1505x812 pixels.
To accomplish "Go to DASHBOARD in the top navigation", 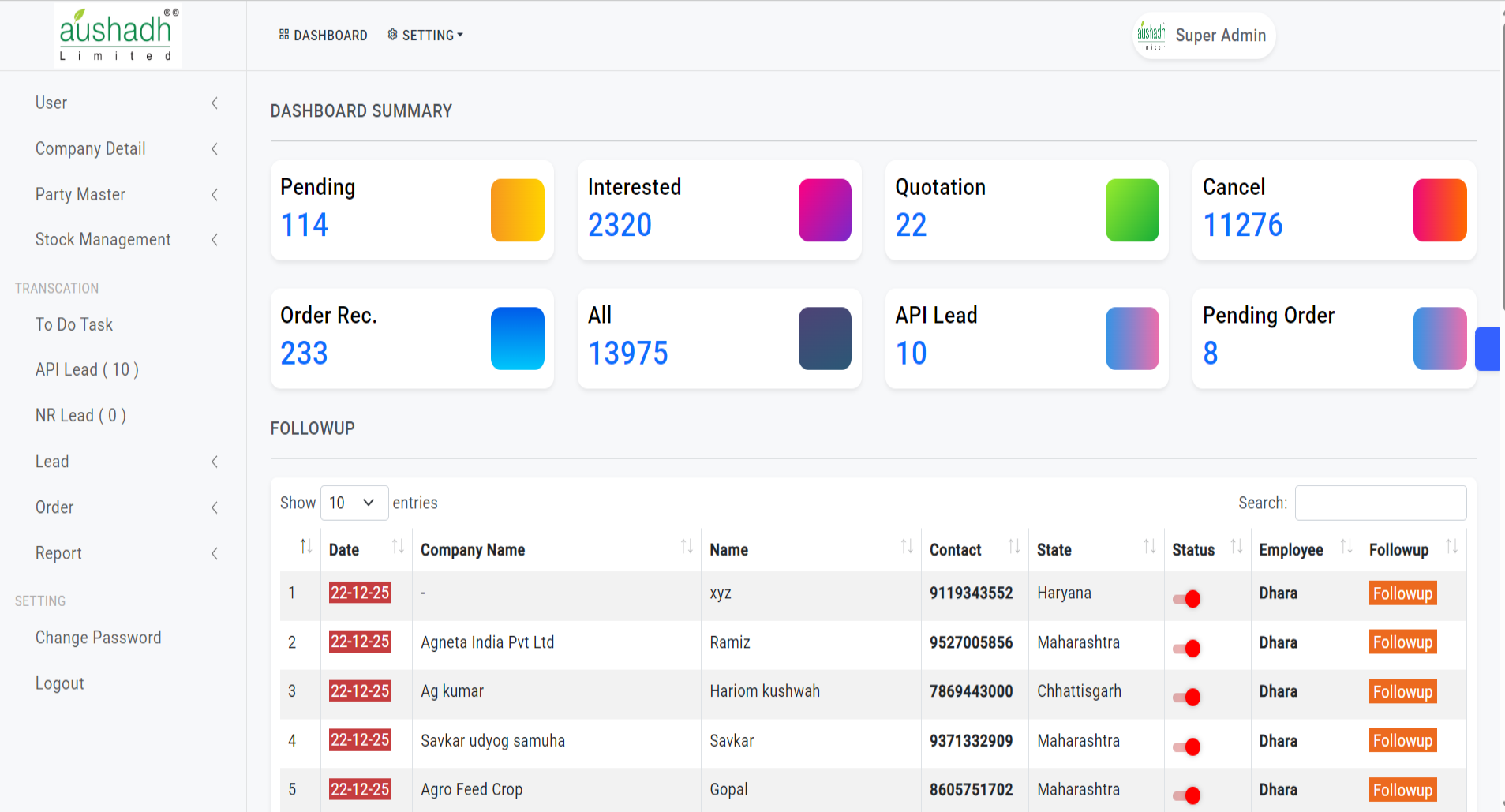I will 323,36.
